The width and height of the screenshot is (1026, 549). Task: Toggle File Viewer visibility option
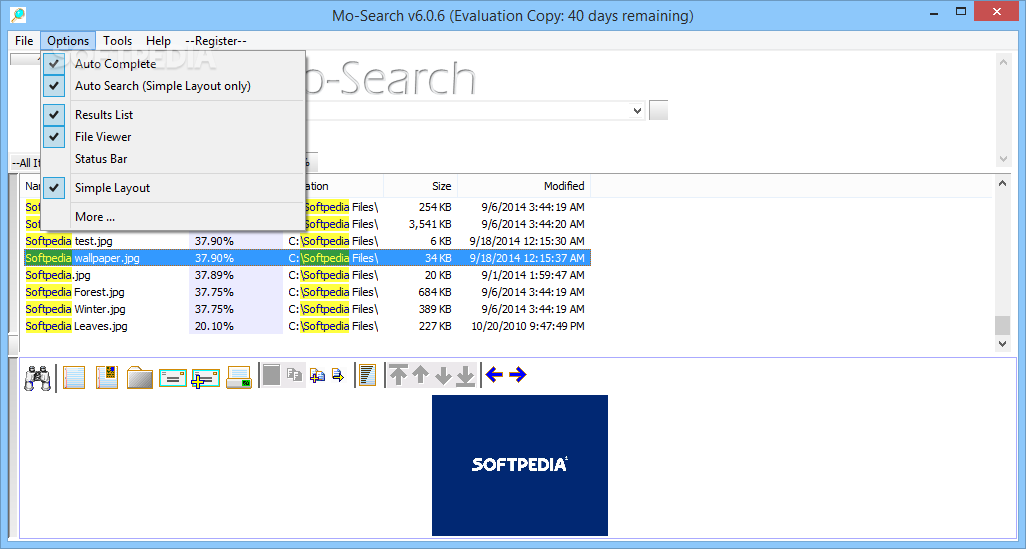[x=173, y=137]
